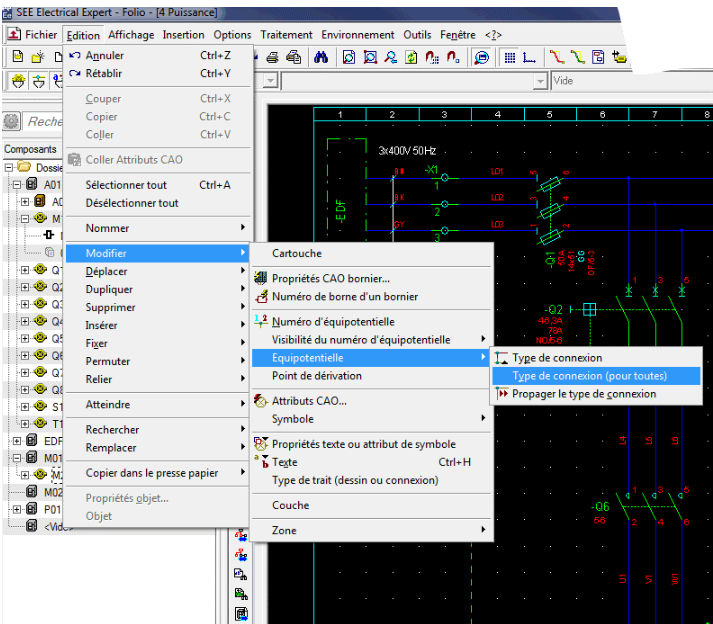713x624 pixels.
Task: Click the new document toolbar icon
Action: (x=18, y=56)
